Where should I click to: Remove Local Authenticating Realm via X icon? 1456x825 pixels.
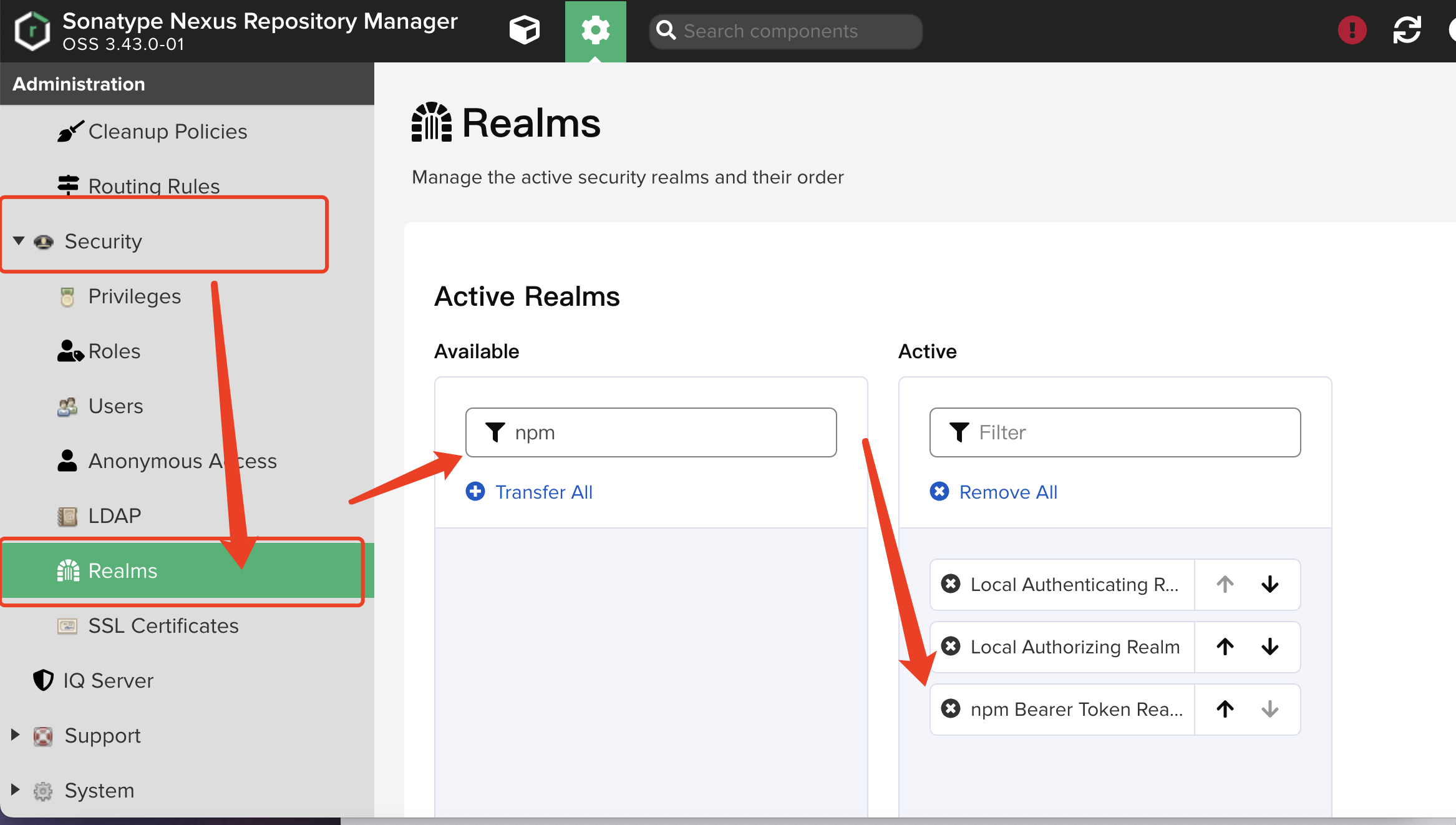click(951, 583)
